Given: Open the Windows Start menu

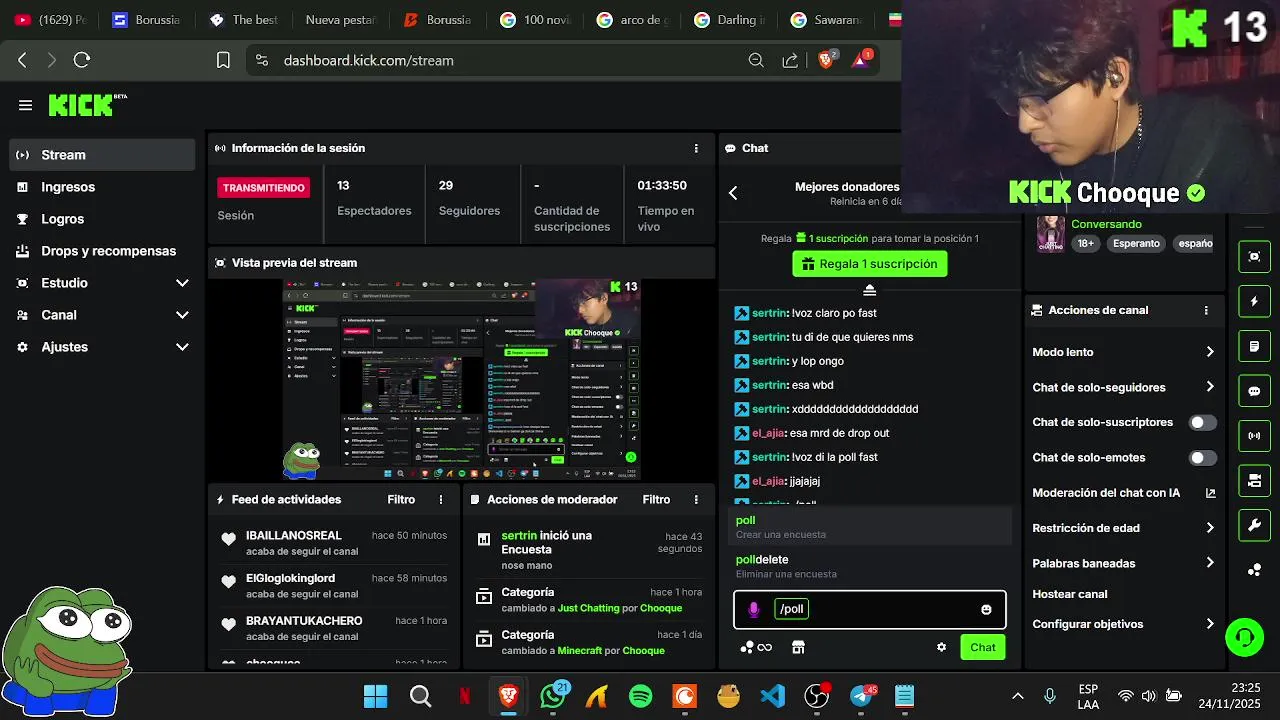Looking at the screenshot, I should coord(375,696).
